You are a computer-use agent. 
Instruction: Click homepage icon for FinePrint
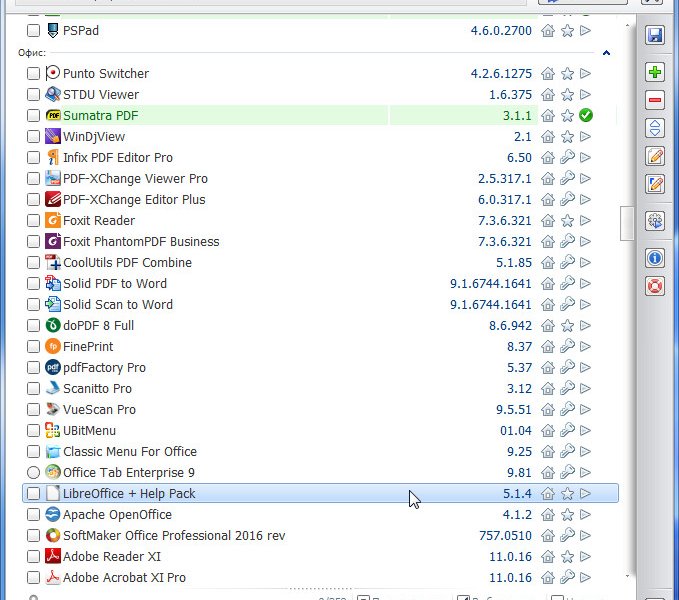(548, 347)
